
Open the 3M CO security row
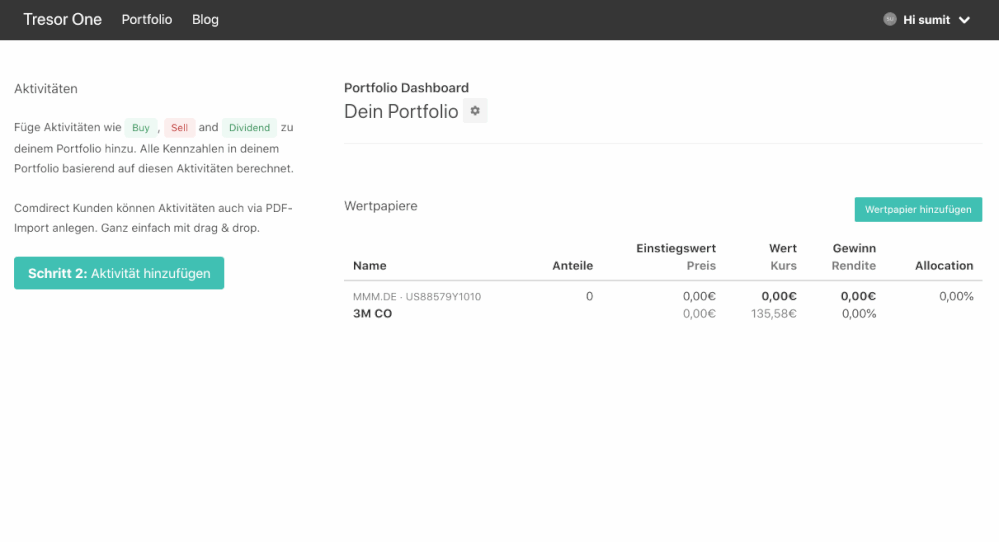(372, 314)
